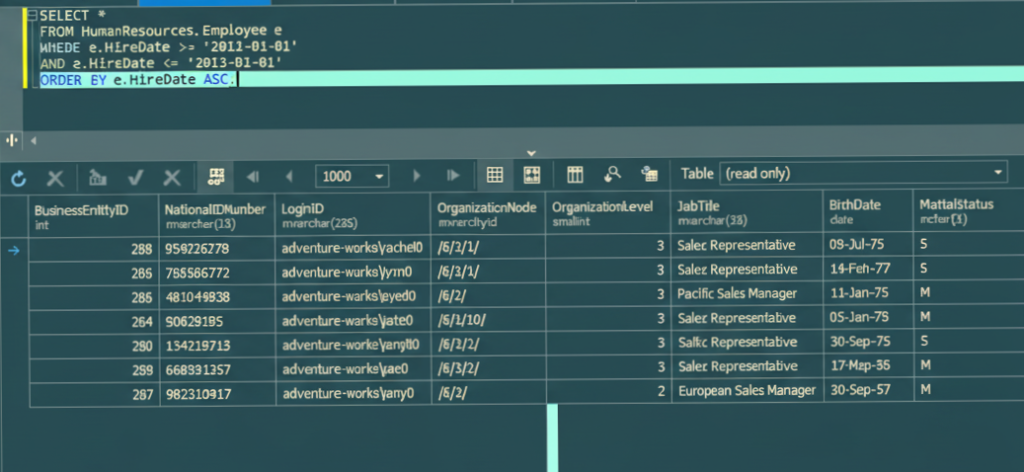Click the checkmark apply changes icon
1024x472 pixels.
tap(135, 177)
